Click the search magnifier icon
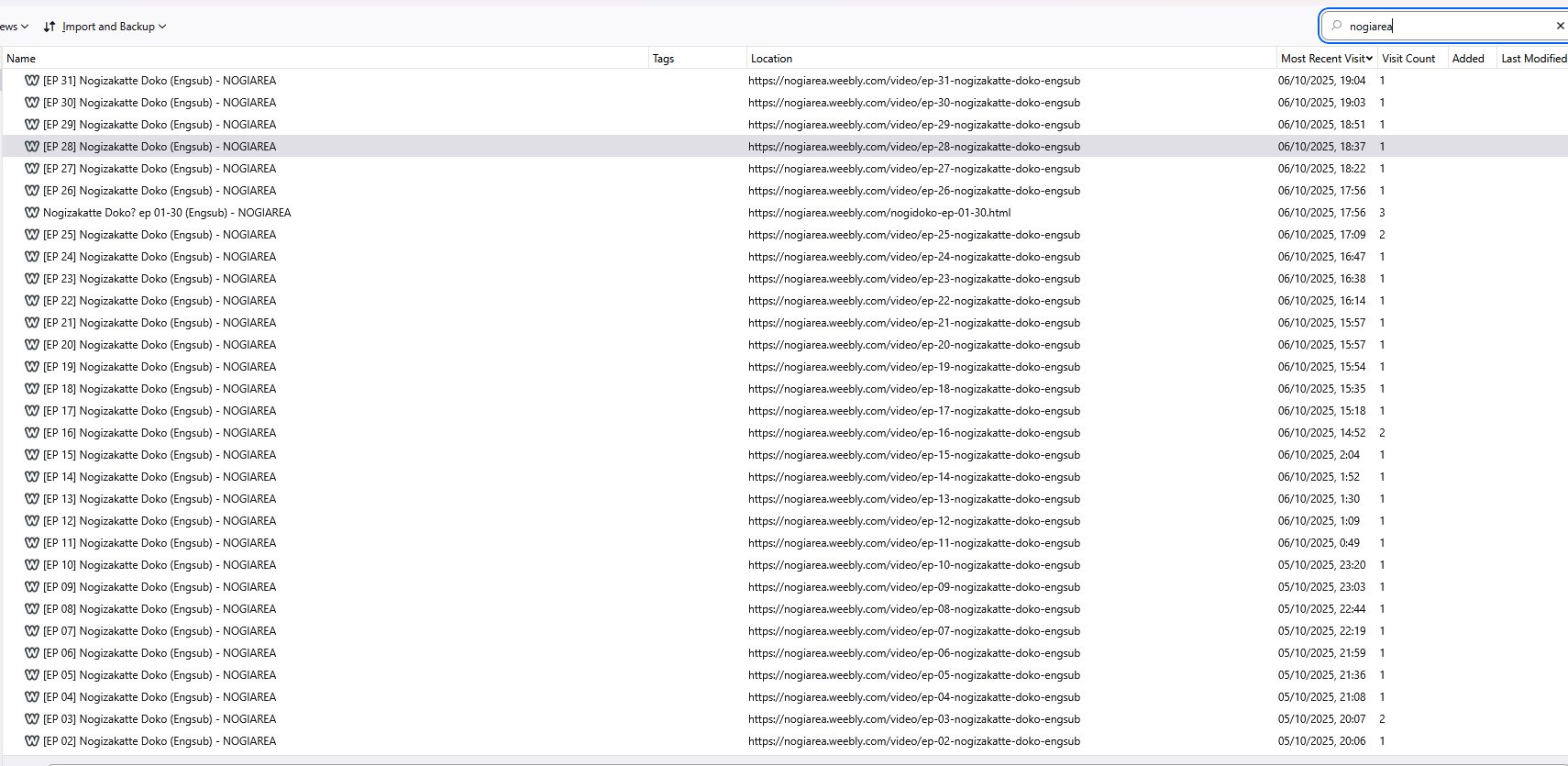 tap(1336, 26)
